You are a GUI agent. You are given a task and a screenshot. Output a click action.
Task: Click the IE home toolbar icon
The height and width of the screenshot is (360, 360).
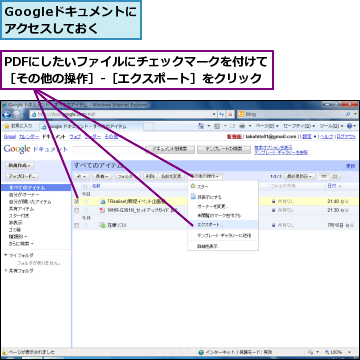point(201,126)
